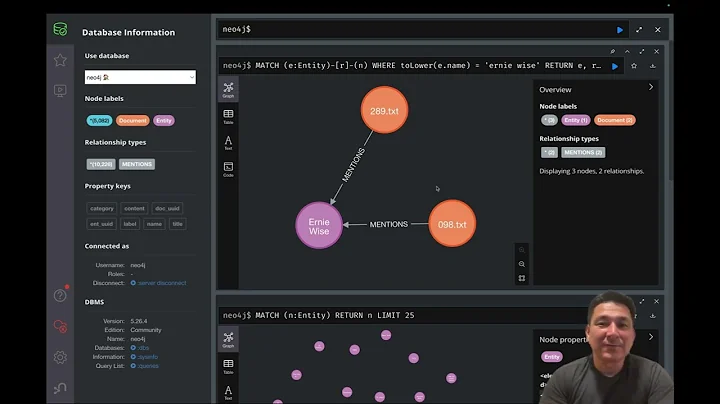Click the doc_uuid property key
Viewport: 720px width, 404px height.
pos(167,208)
